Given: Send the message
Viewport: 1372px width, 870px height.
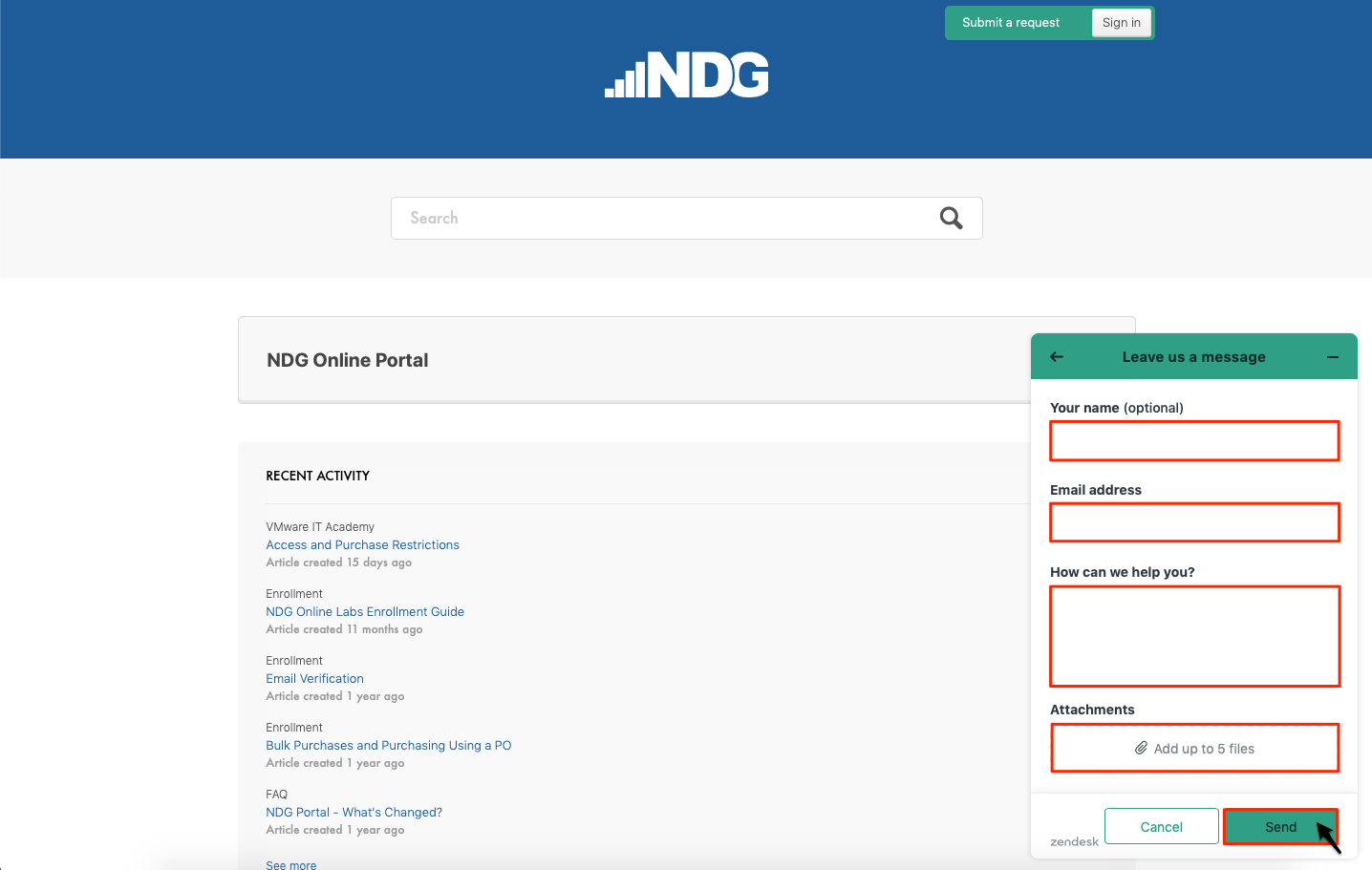Looking at the screenshot, I should point(1280,827).
